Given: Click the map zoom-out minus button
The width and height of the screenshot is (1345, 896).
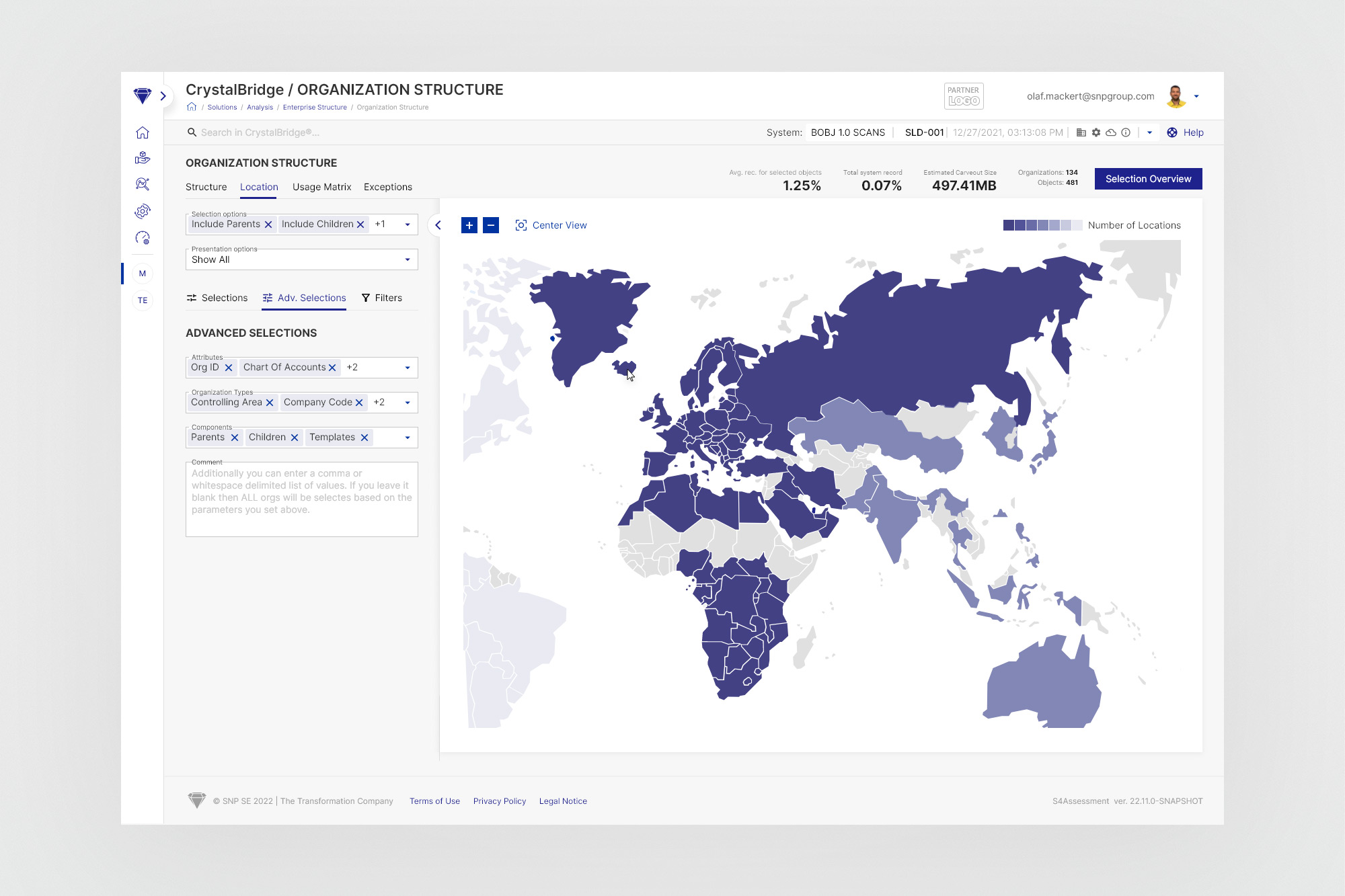Looking at the screenshot, I should click(x=491, y=225).
